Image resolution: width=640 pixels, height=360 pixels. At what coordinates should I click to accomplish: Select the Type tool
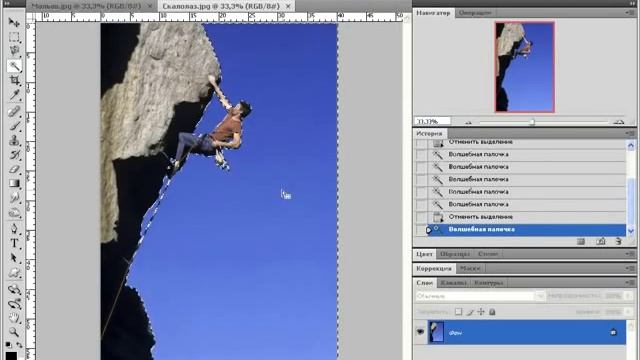click(14, 243)
